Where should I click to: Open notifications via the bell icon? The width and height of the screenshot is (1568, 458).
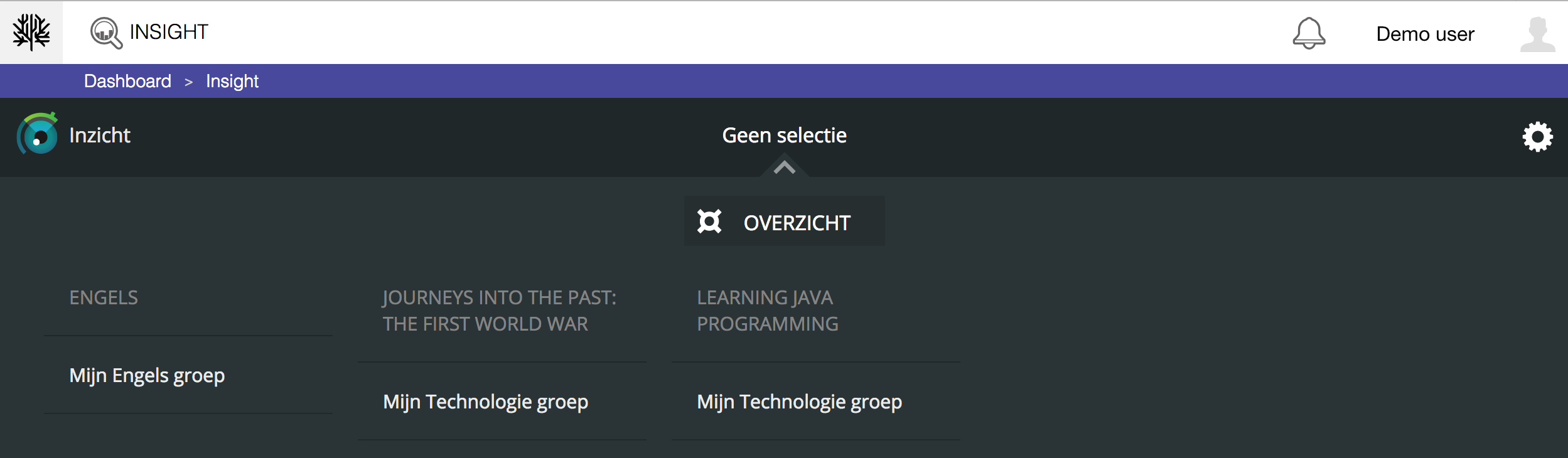1310,33
